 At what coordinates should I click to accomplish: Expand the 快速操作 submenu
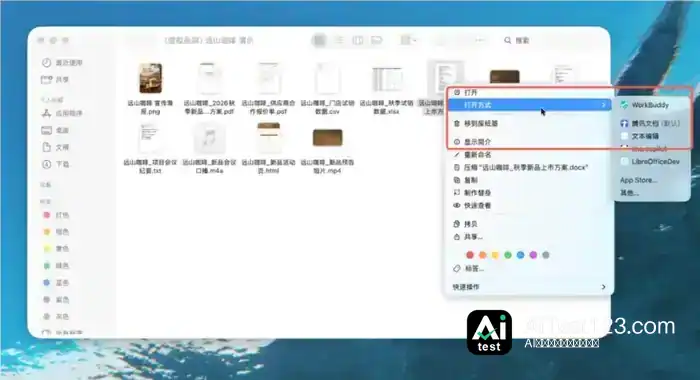coord(529,287)
